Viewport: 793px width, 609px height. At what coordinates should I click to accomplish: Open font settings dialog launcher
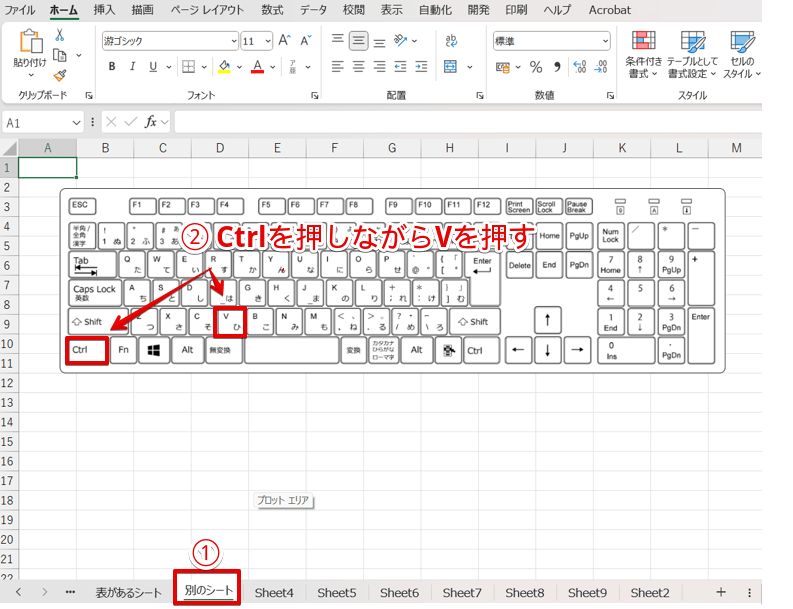click(x=315, y=96)
